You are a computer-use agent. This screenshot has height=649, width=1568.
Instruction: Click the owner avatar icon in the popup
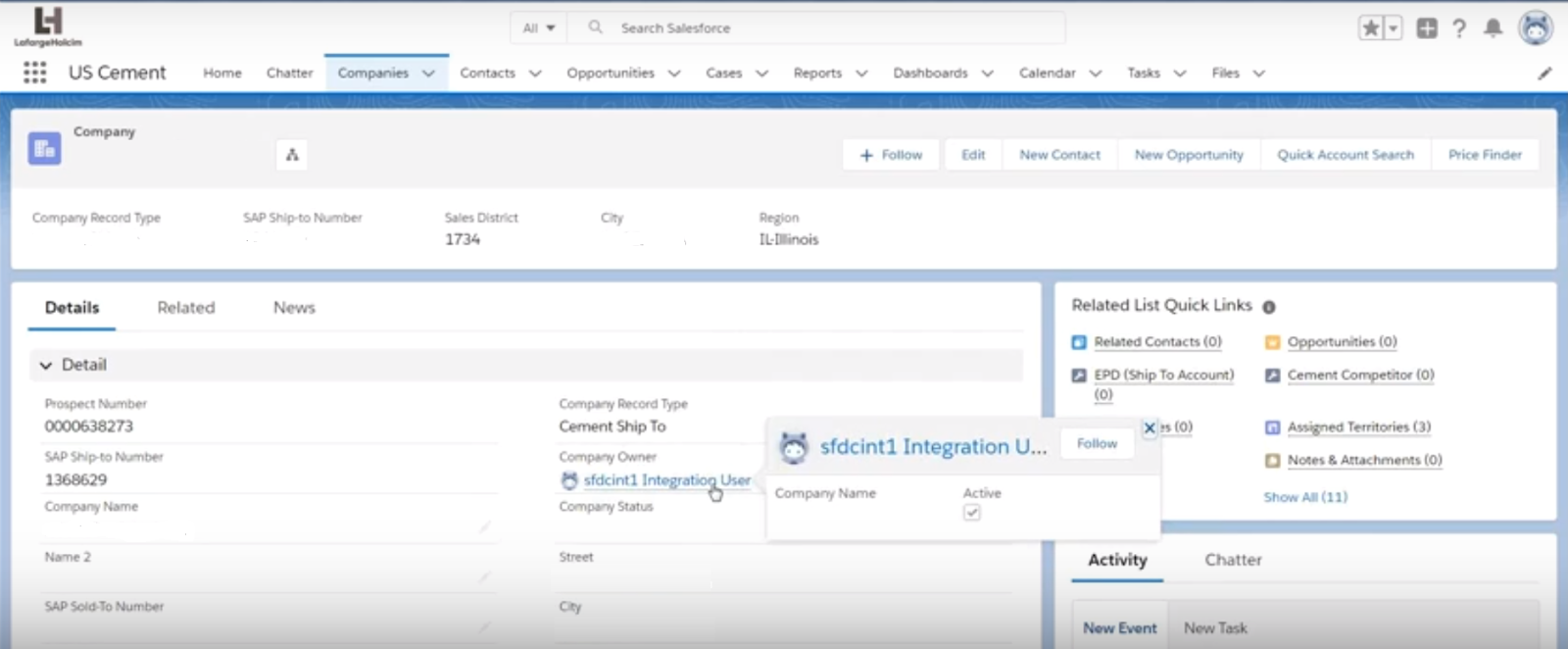pos(793,447)
